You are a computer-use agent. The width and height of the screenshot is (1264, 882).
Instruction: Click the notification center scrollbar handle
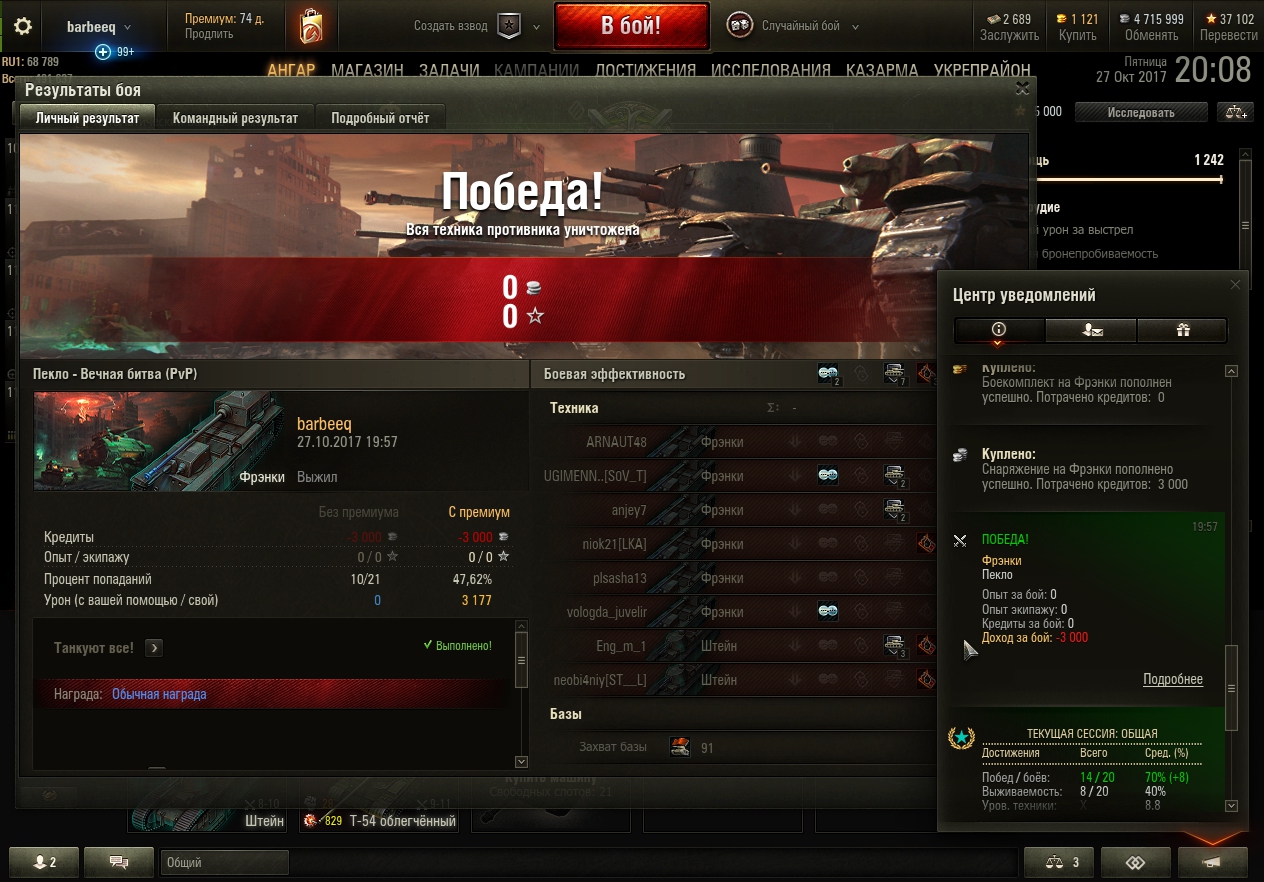click(1232, 688)
